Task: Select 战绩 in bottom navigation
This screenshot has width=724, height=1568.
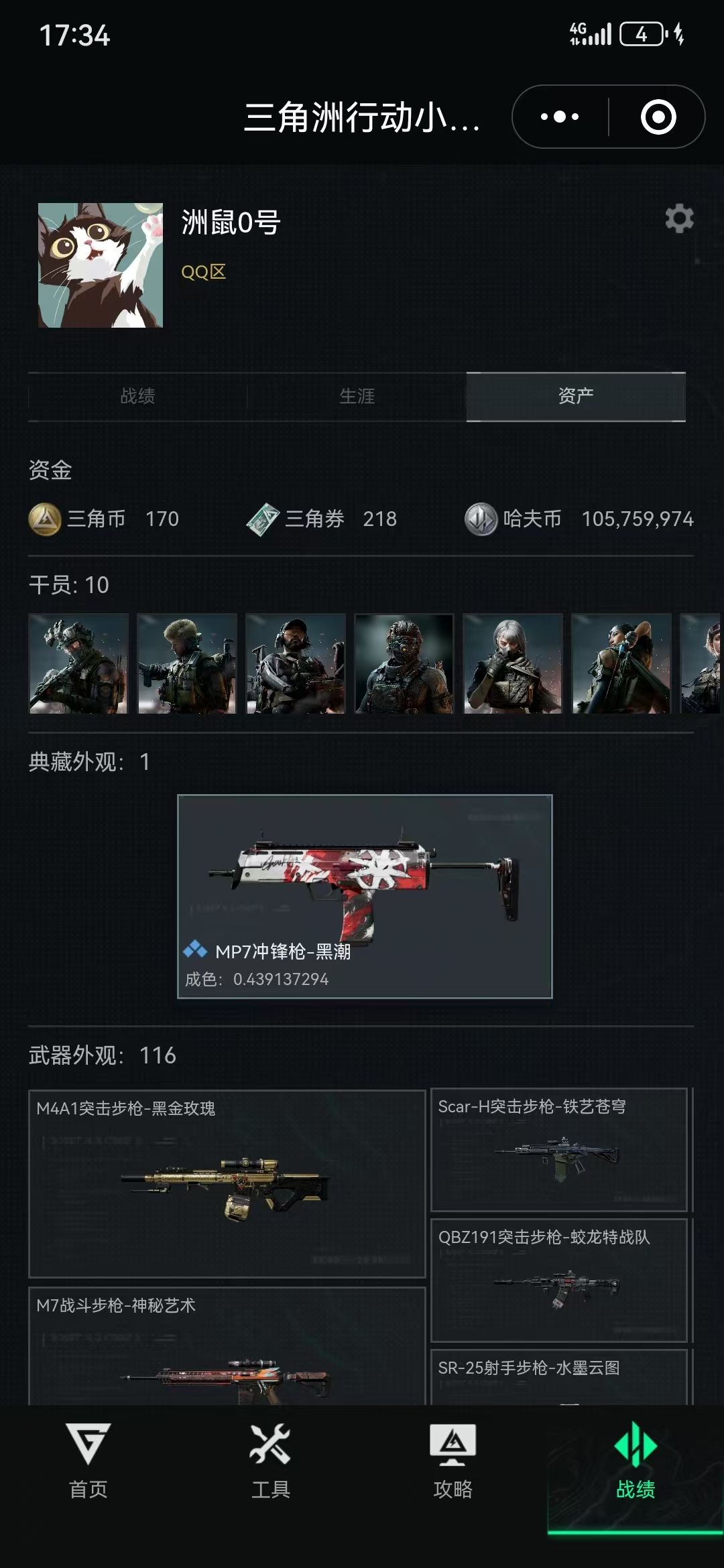Action: click(635, 1461)
